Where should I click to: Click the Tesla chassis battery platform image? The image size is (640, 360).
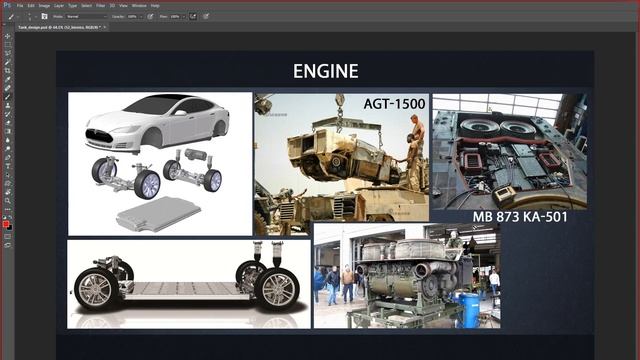(189, 284)
